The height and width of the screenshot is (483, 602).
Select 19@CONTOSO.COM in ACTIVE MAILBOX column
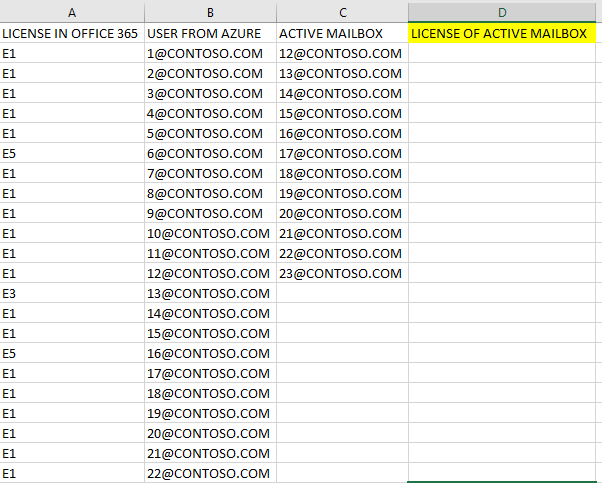[342, 193]
